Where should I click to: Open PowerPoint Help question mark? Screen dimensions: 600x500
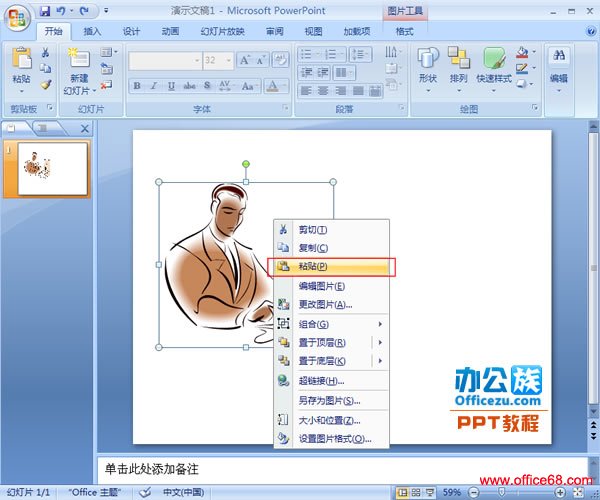[x=591, y=31]
